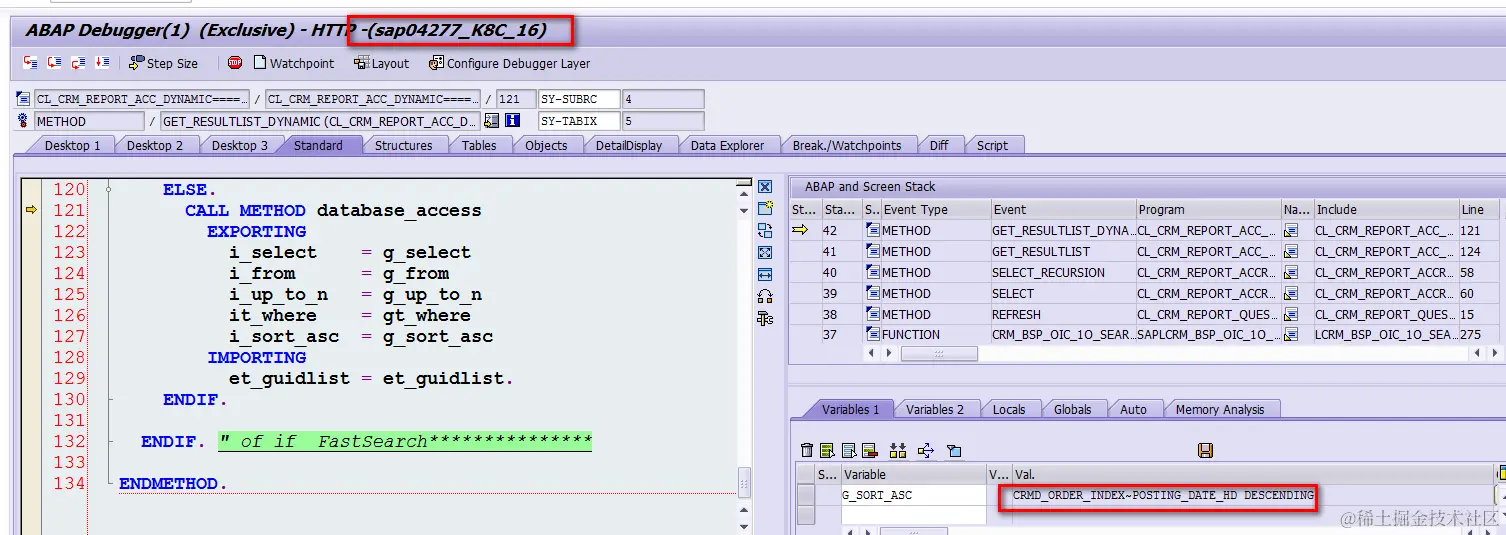This screenshot has height=535, width=1506.
Task: Open the Objects tab
Action: pos(546,145)
